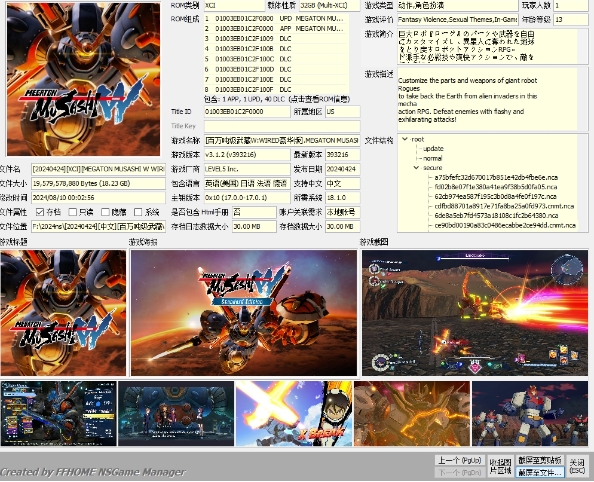Screen dimensions: 594x482
Task: Toggle the 存档 file attribute checkbox
Action: tap(40, 212)
